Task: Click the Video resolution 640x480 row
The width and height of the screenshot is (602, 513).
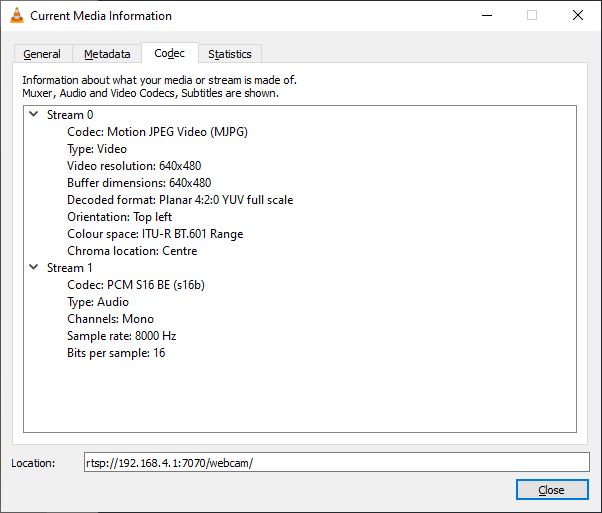Action: pyautogui.click(x=139, y=166)
